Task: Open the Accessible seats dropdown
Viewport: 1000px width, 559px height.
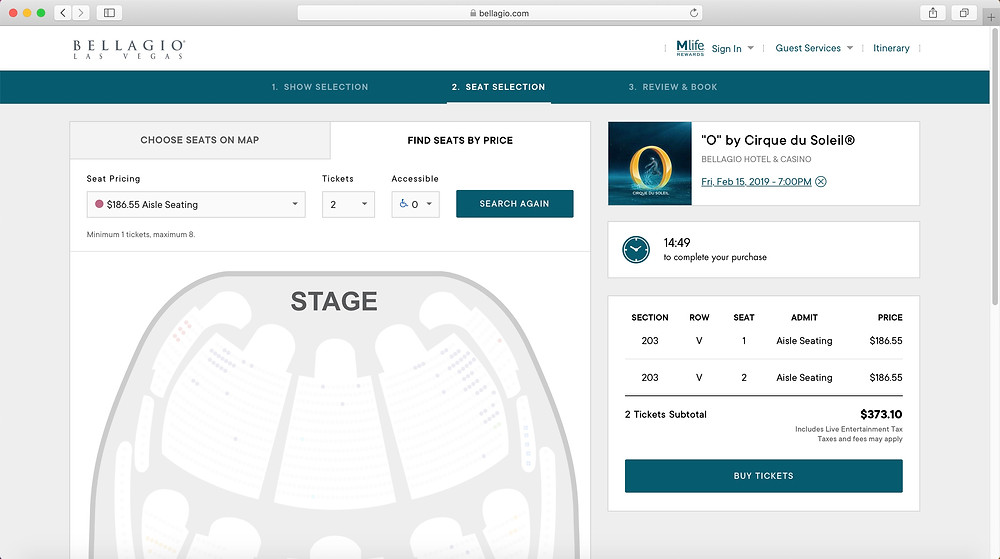Action: (x=415, y=204)
